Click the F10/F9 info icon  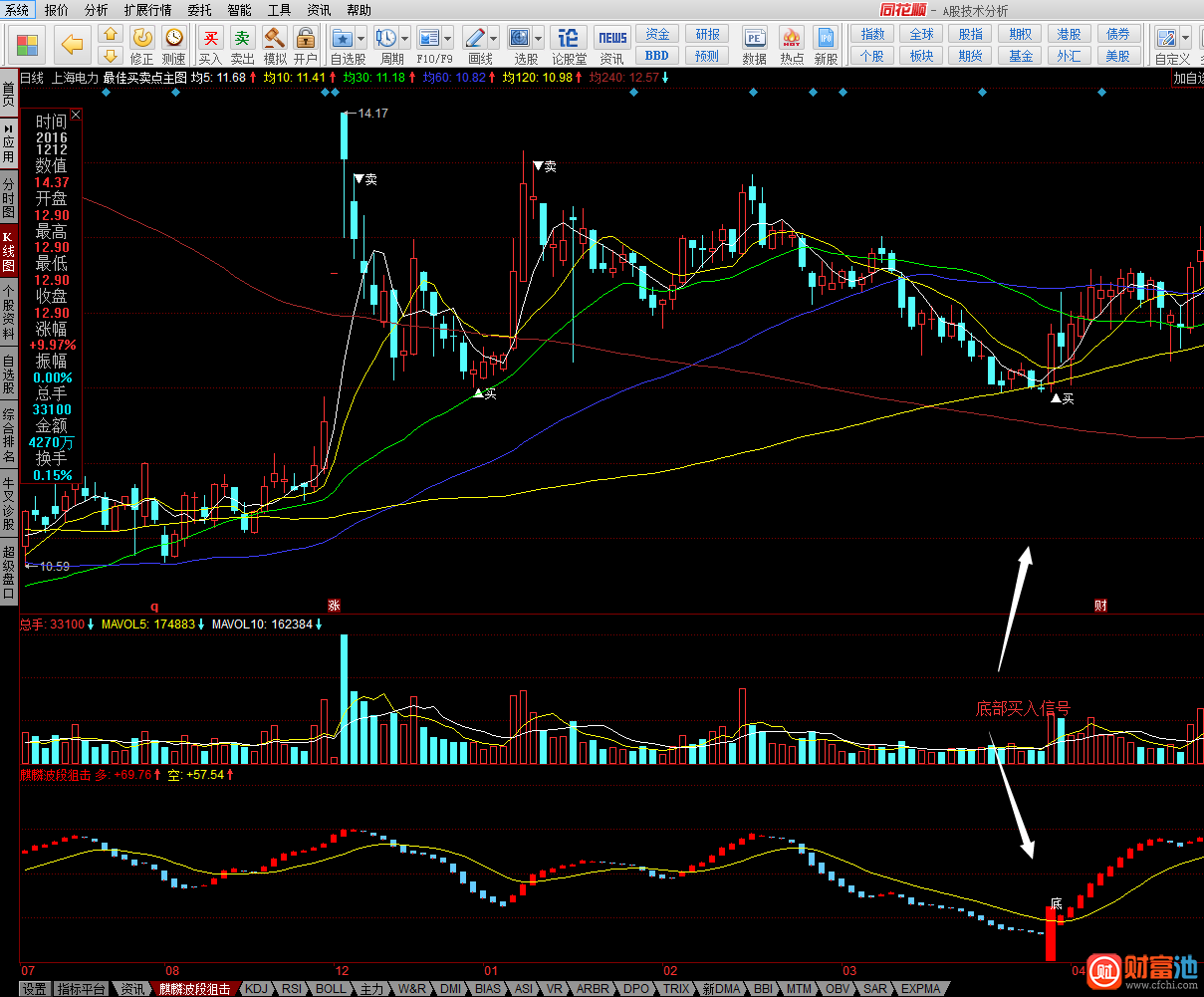click(x=429, y=38)
